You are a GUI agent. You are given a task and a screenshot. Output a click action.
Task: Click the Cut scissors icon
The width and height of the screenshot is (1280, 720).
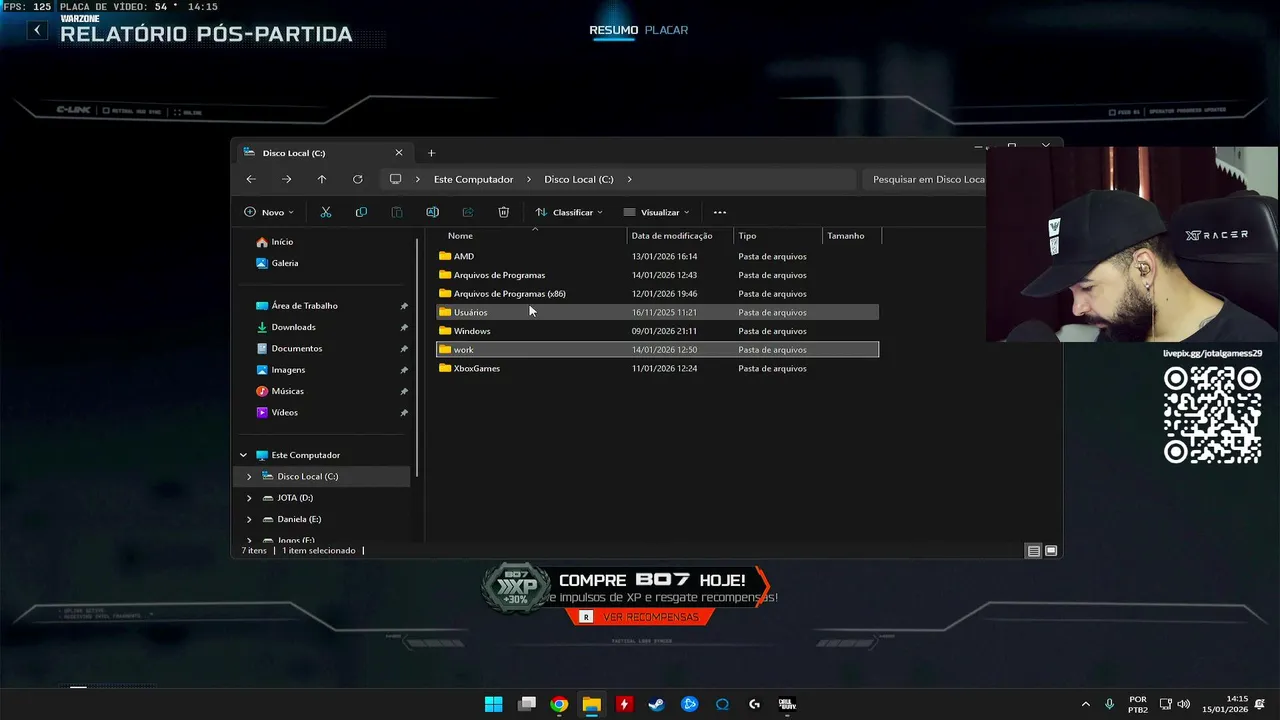coord(326,212)
